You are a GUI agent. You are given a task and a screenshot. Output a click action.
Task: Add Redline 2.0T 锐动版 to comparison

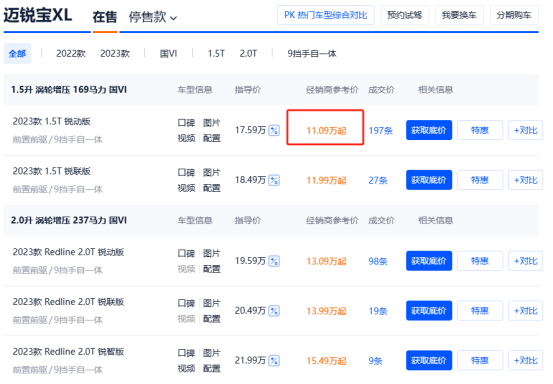[525, 261]
